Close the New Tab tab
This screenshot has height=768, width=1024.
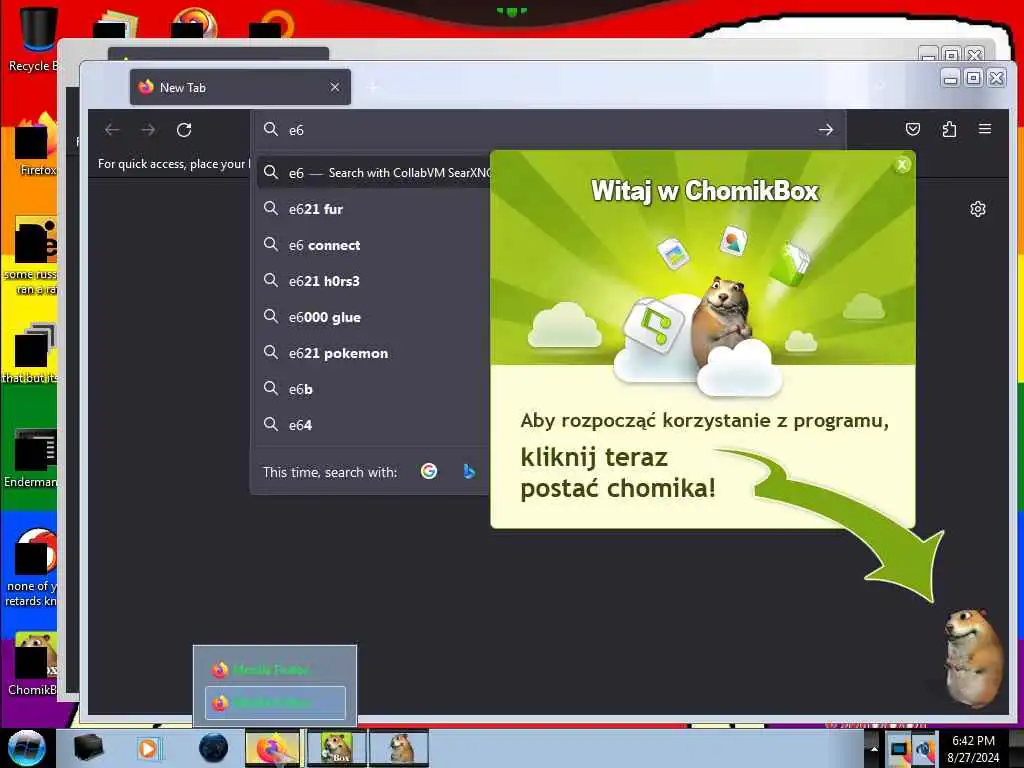click(335, 87)
